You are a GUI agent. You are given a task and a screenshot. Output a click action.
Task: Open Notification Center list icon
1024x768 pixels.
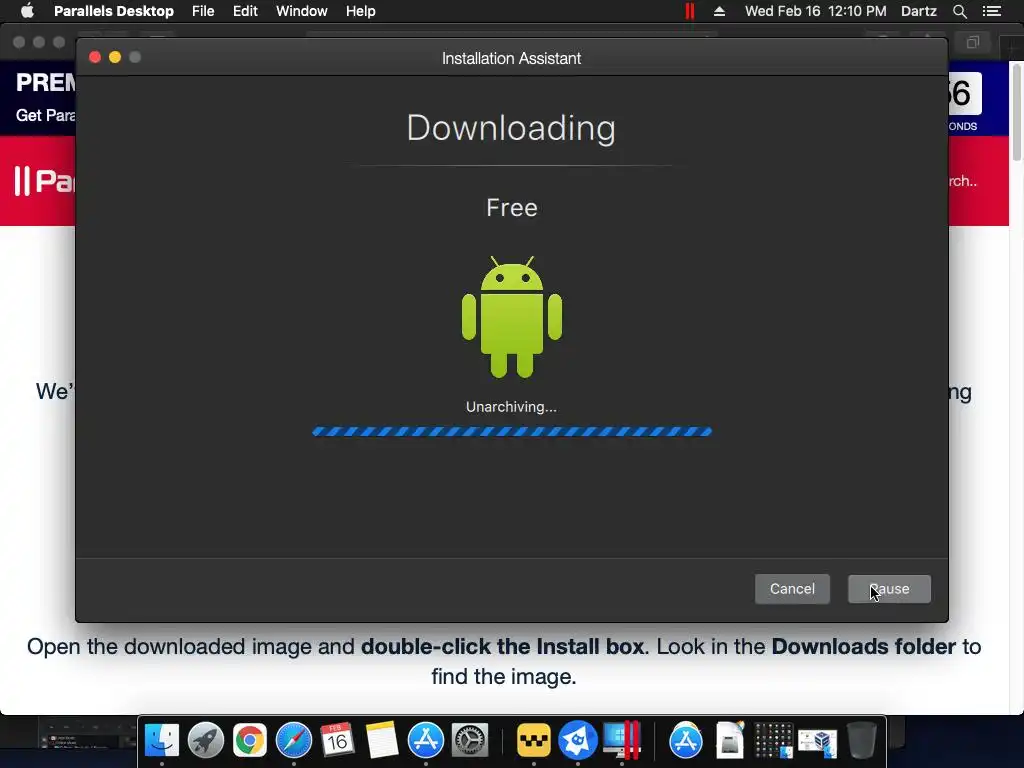991,11
